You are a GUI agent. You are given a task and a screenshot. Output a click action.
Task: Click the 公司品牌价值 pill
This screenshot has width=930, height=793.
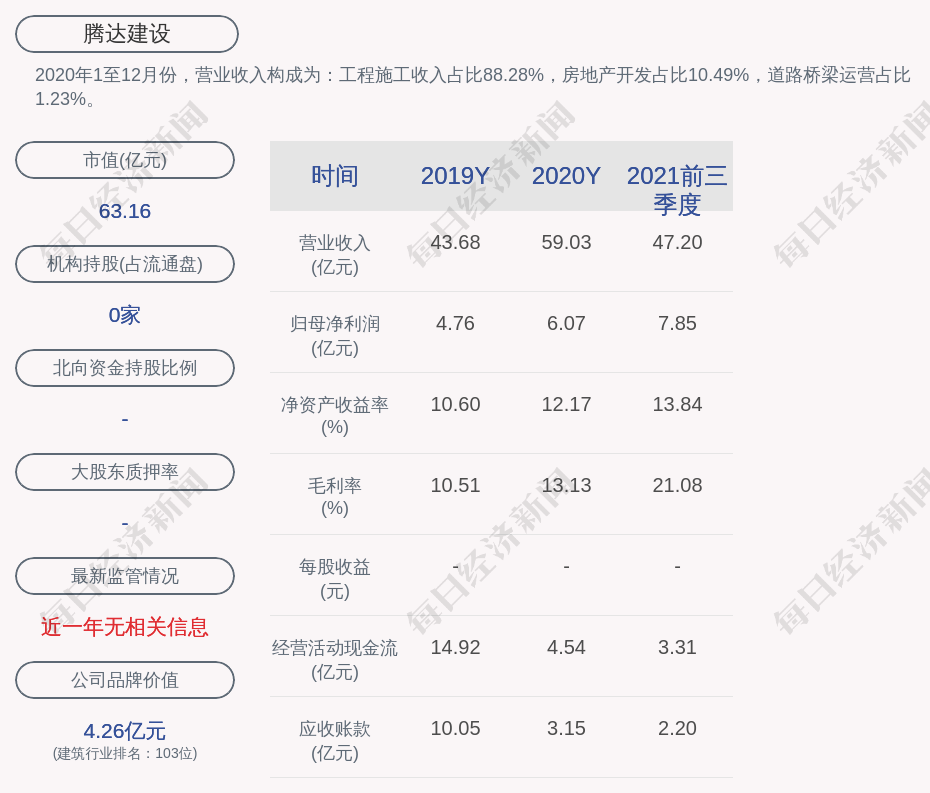pyautogui.click(x=125, y=680)
